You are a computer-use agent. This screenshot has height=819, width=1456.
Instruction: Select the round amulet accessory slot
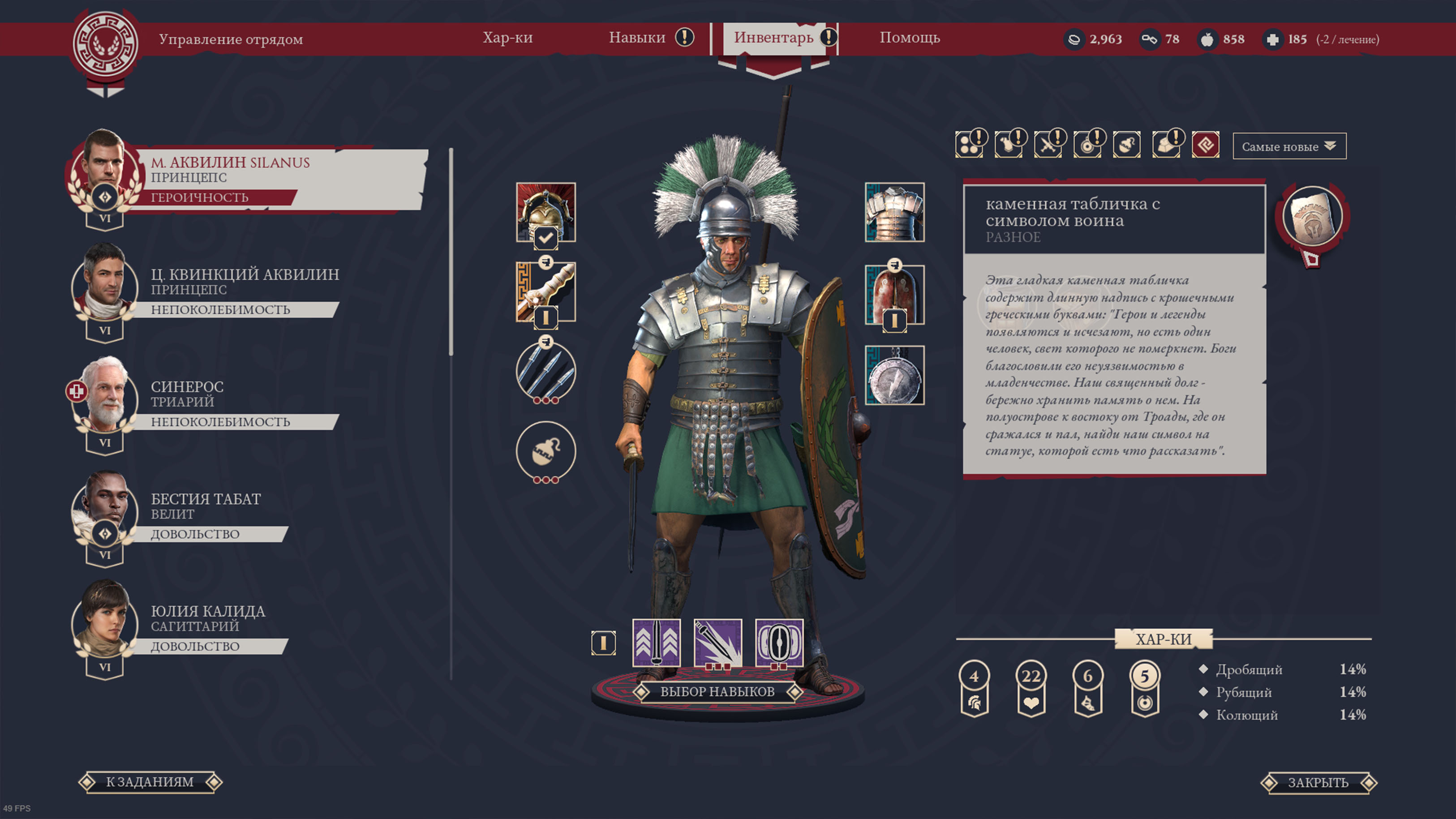click(x=894, y=375)
